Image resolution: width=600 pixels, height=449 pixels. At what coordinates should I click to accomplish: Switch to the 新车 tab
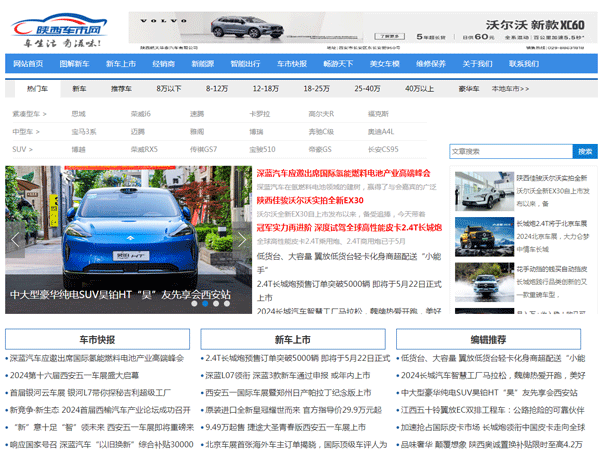[x=79, y=89]
